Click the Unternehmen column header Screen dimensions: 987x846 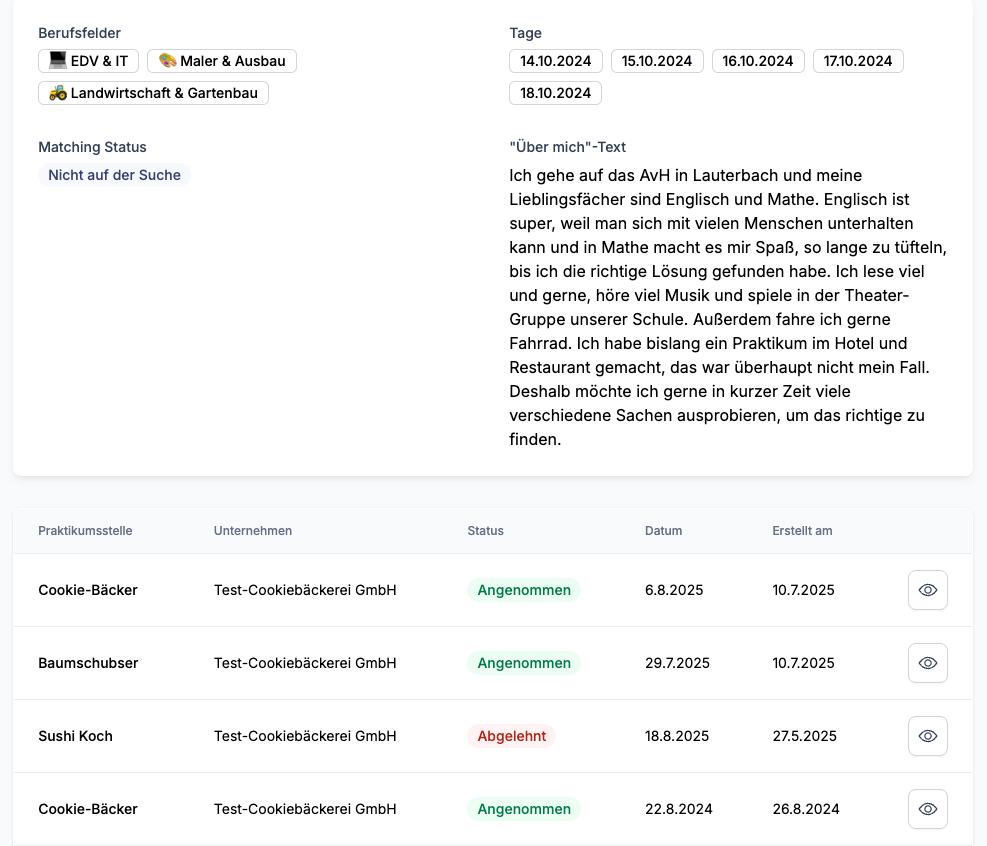[253, 531]
